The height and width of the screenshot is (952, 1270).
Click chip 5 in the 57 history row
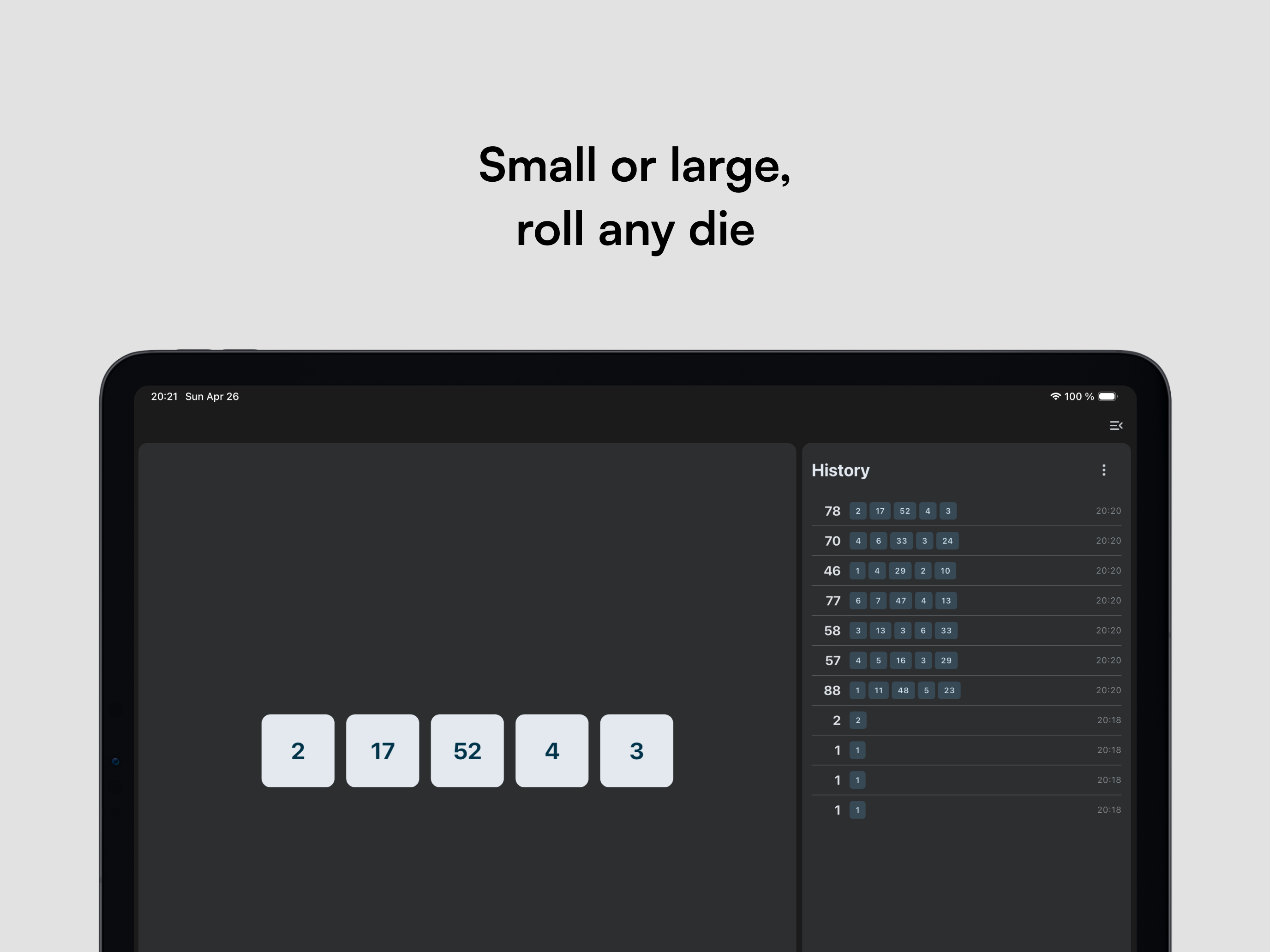(878, 660)
